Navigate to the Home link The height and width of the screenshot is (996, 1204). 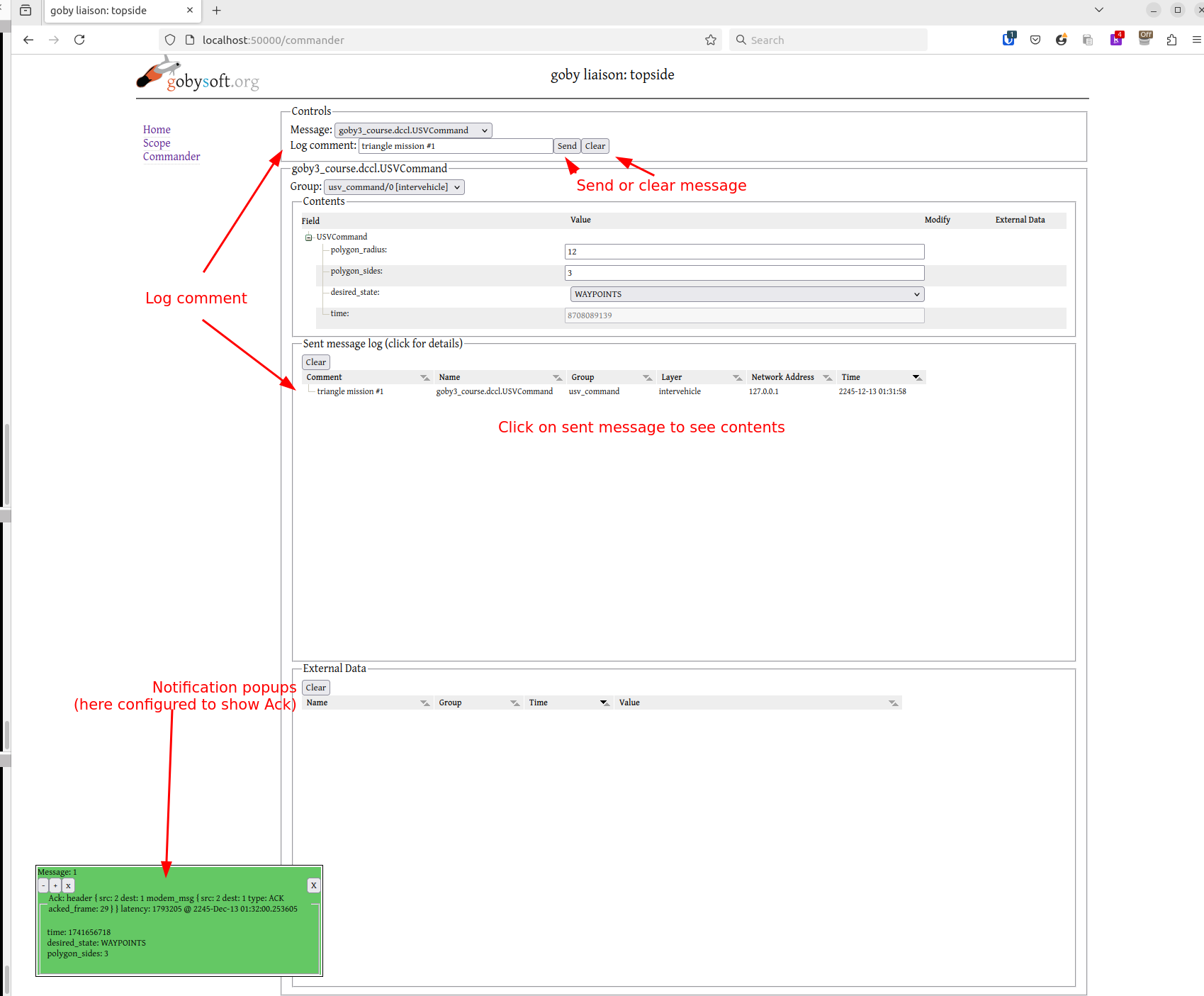[157, 130]
